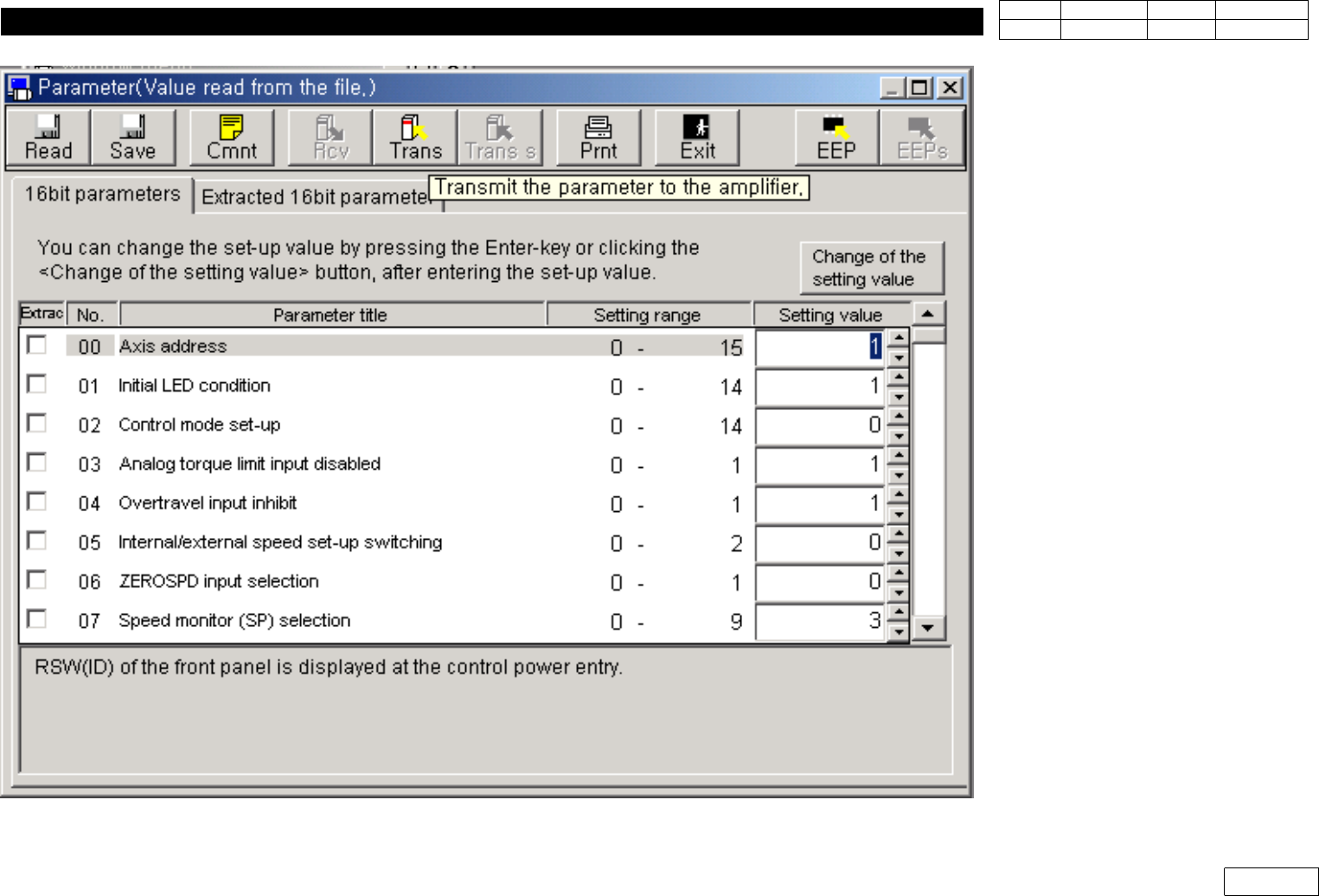Click the Axis address setting value field
The height and width of the screenshot is (896, 1319).
click(822, 348)
